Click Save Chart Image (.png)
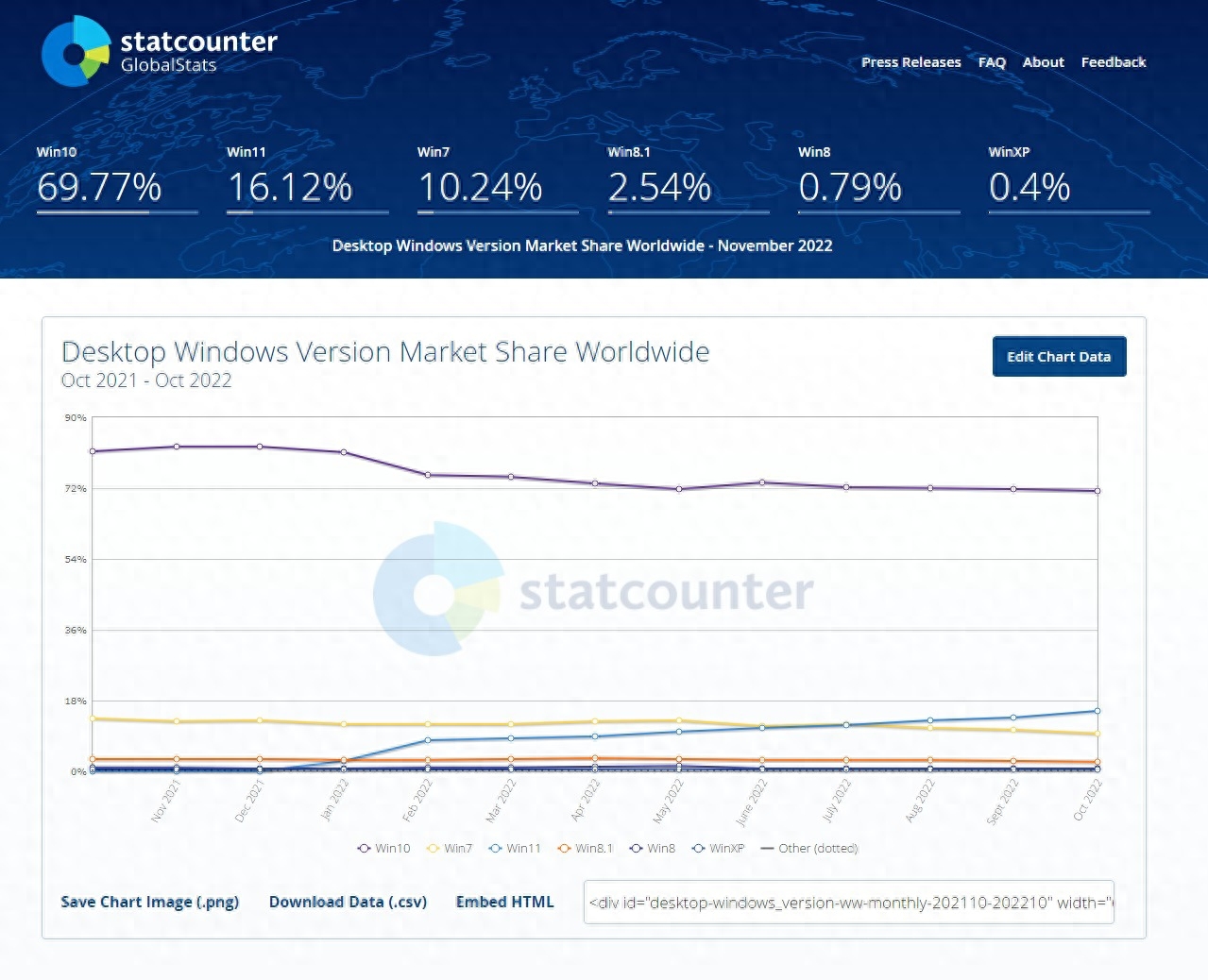Screen dimensions: 1208x980 pyautogui.click(x=149, y=902)
